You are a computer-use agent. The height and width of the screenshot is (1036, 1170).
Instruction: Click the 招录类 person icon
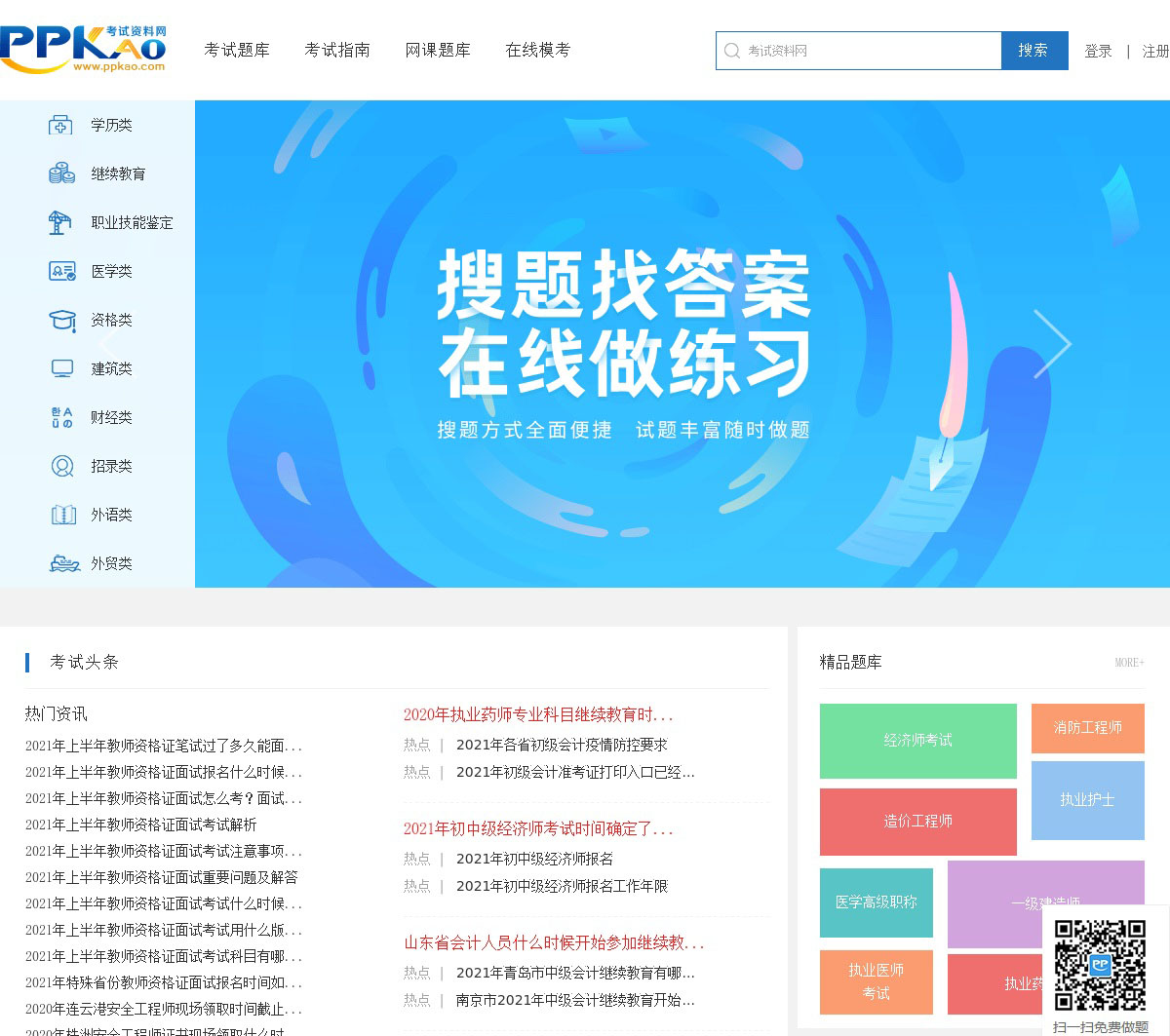(62, 466)
